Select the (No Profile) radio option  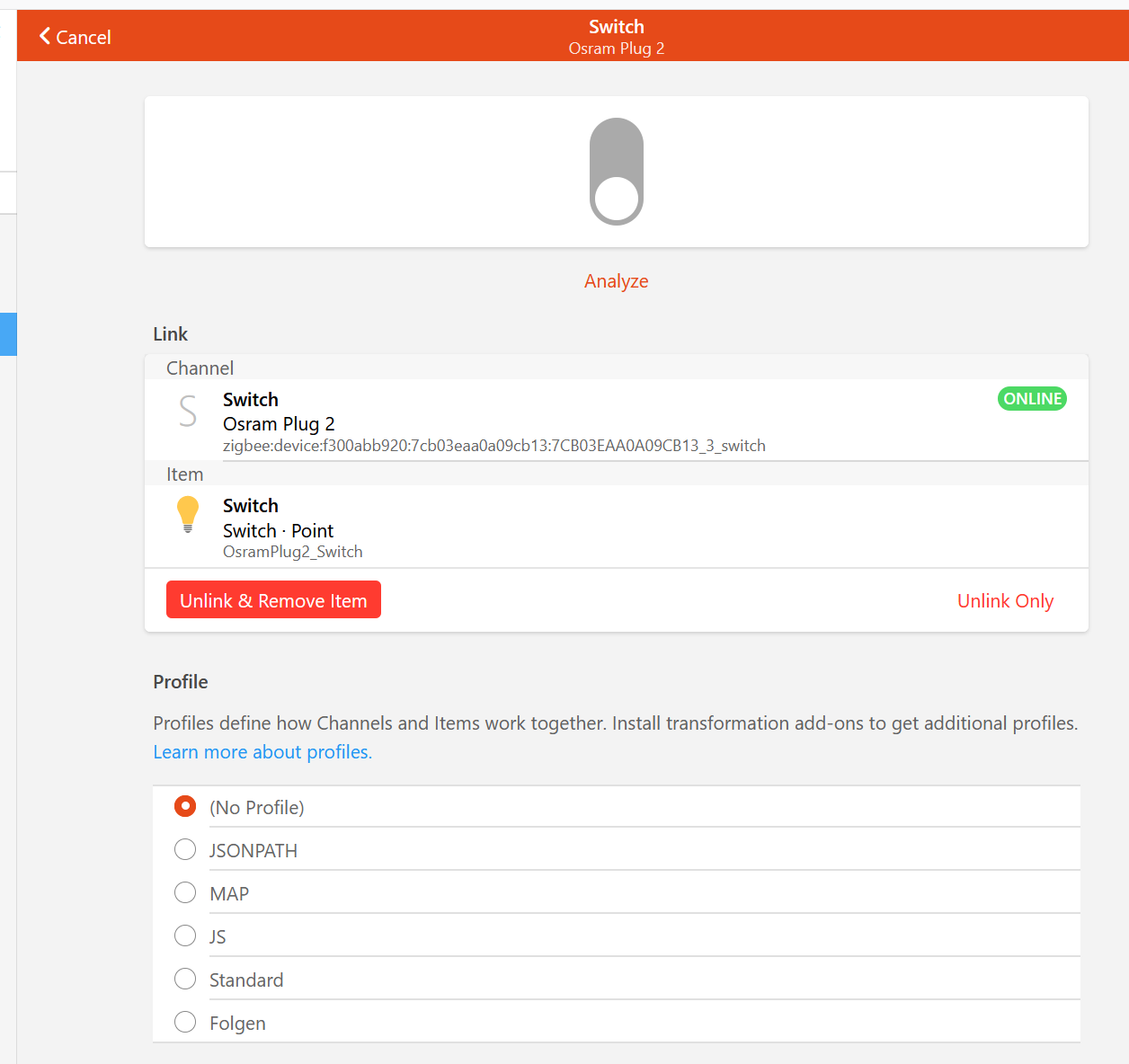pyautogui.click(x=185, y=807)
